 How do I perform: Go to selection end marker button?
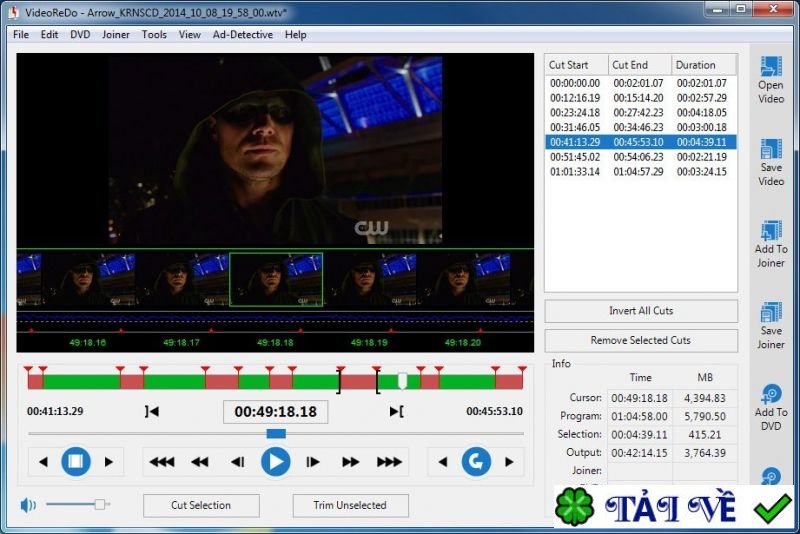pyautogui.click(x=396, y=411)
